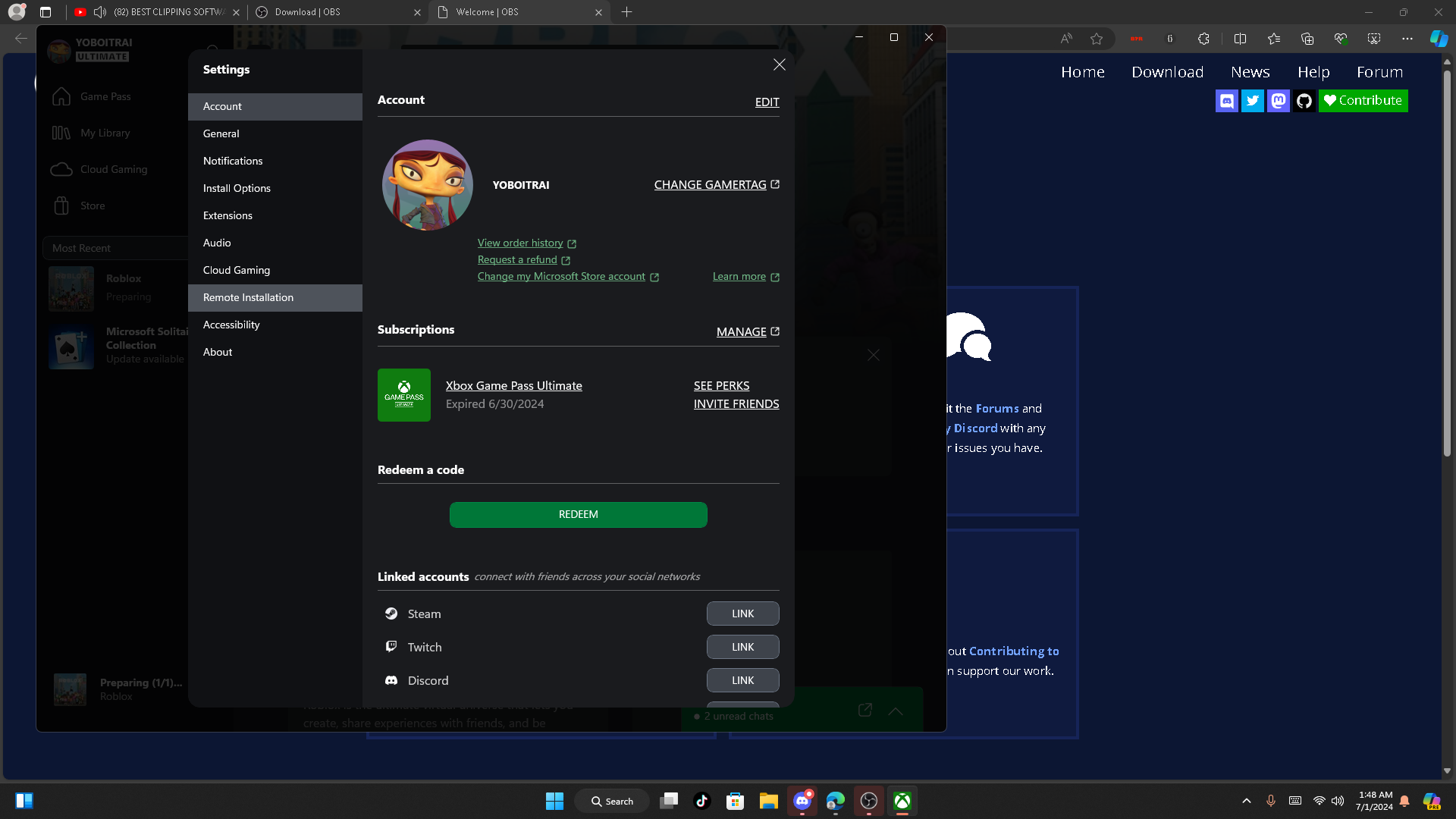Image resolution: width=1456 pixels, height=819 pixels.
Task: Click the INVITE FRIENDS link
Action: coord(736,404)
